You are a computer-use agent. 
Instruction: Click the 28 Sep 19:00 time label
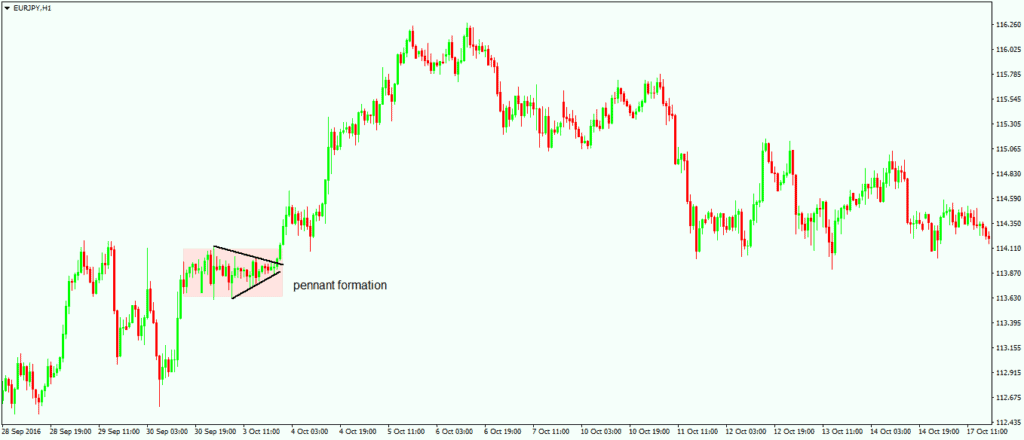click(70, 432)
